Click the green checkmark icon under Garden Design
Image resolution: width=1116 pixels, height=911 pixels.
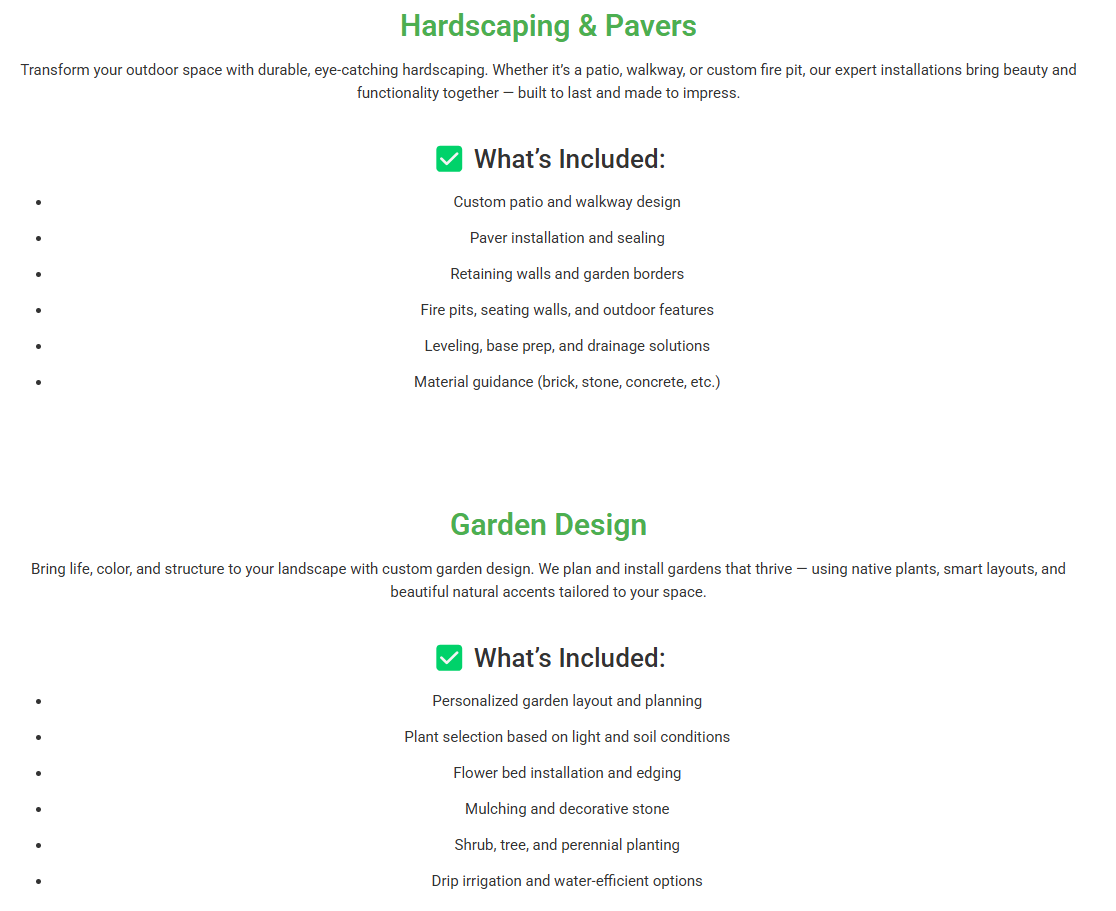tap(449, 658)
